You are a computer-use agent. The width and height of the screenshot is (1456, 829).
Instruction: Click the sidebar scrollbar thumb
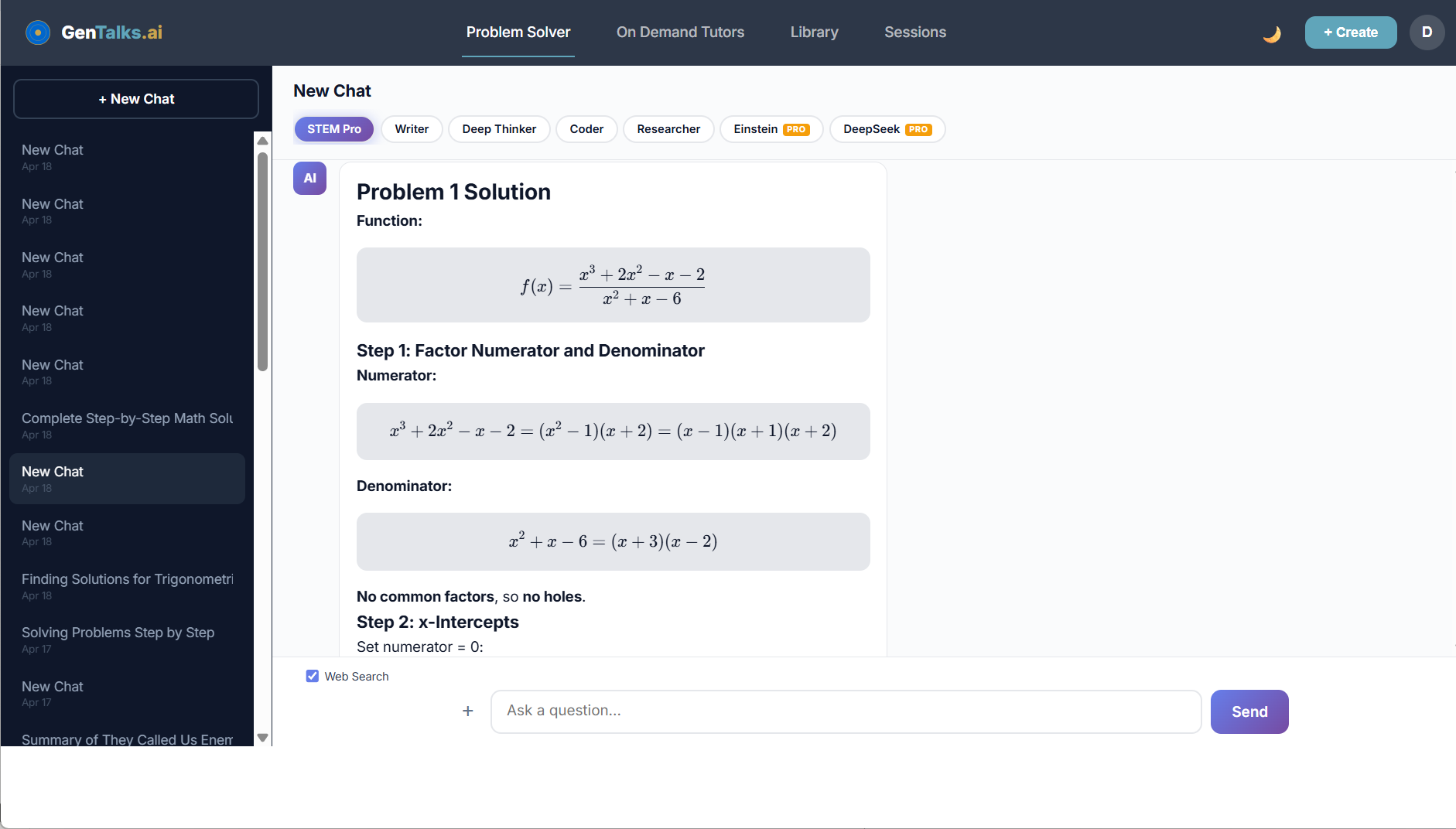coord(262,261)
